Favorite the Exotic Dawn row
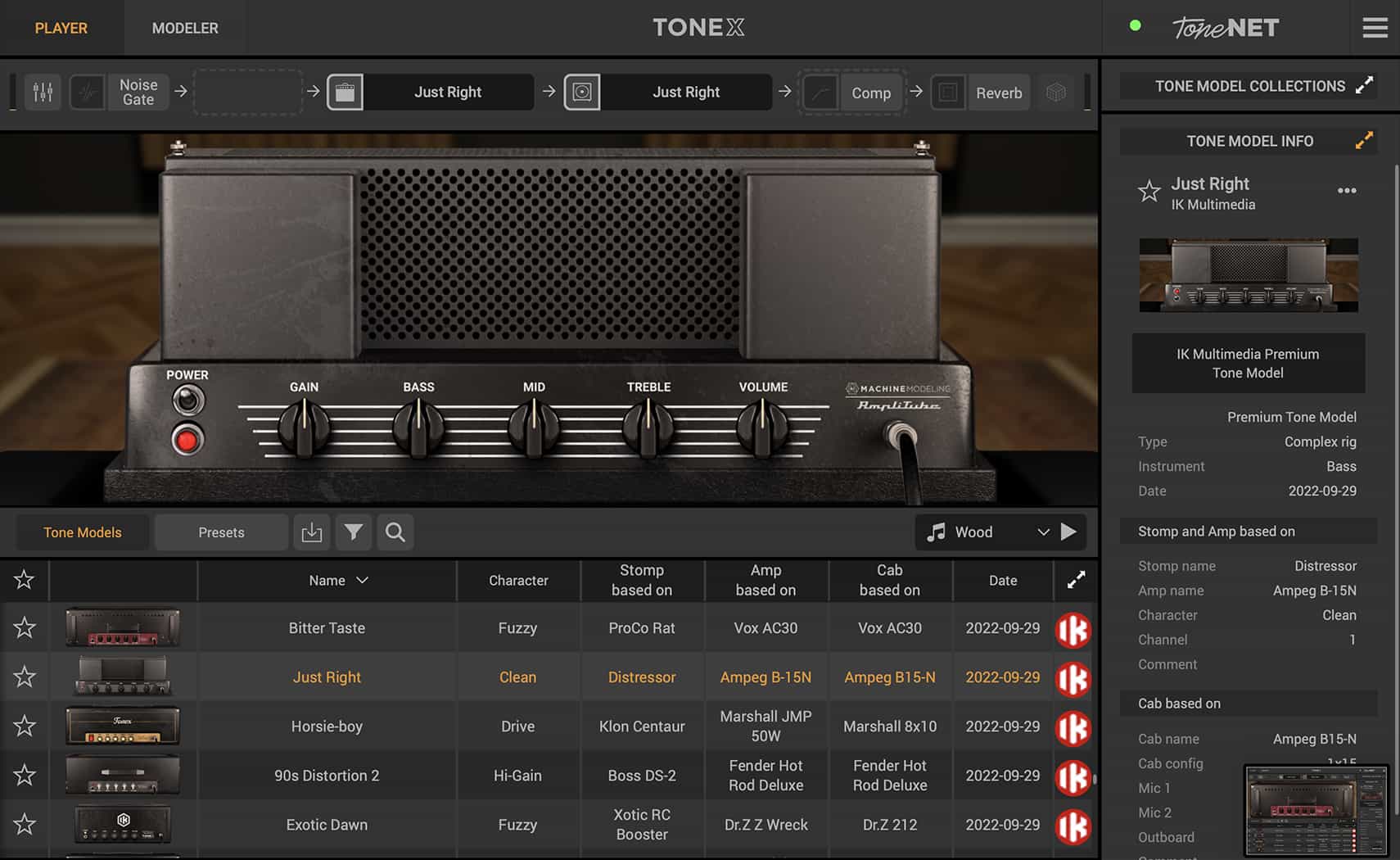The height and width of the screenshot is (860, 1400). 25,825
